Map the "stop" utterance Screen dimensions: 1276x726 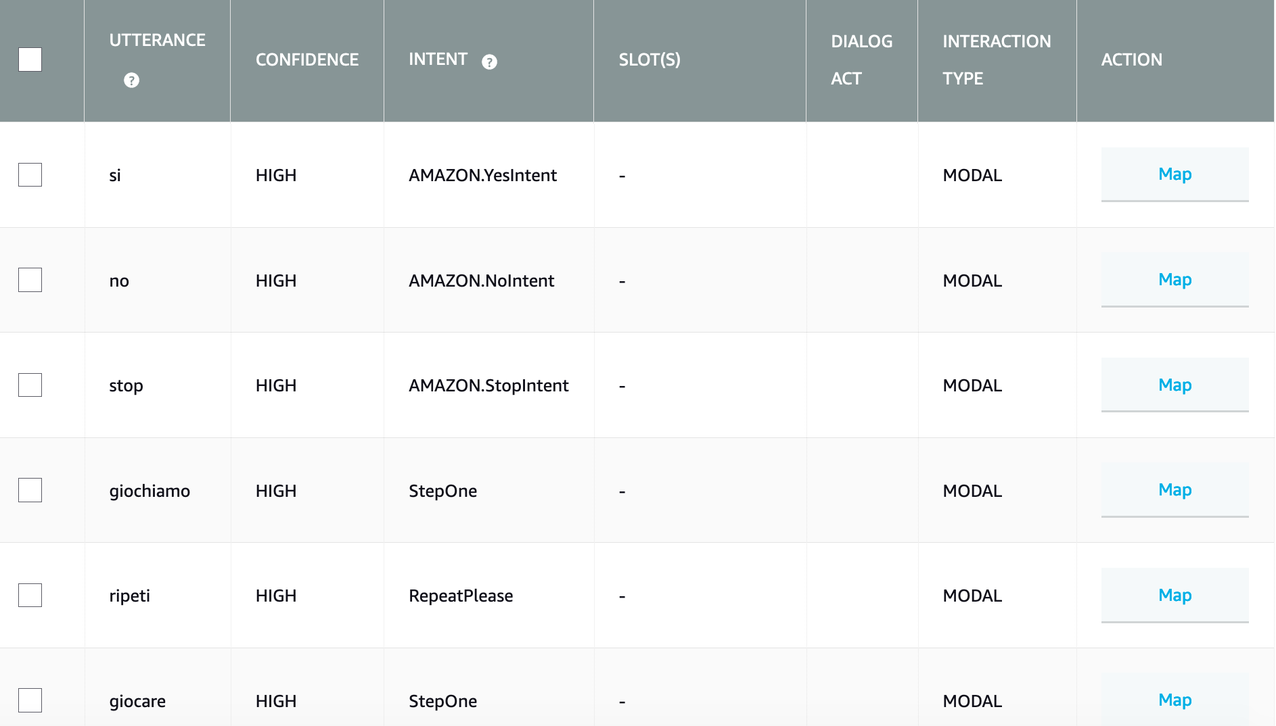[1174, 385]
